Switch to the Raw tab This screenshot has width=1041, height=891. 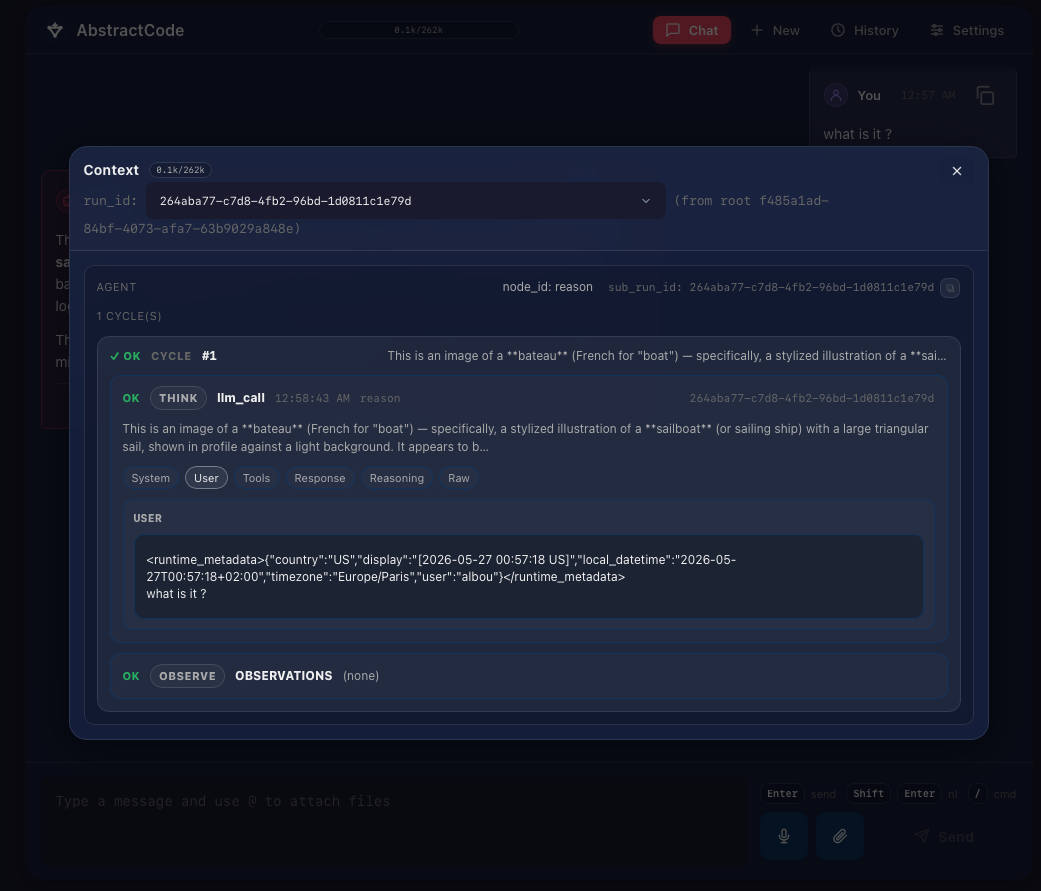[459, 478]
